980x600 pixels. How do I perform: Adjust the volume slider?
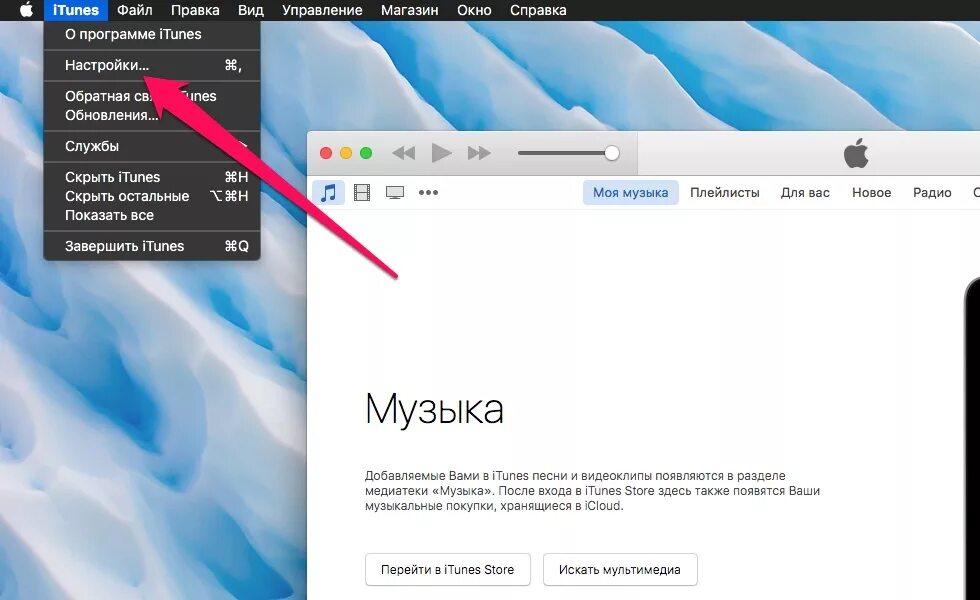tap(611, 153)
